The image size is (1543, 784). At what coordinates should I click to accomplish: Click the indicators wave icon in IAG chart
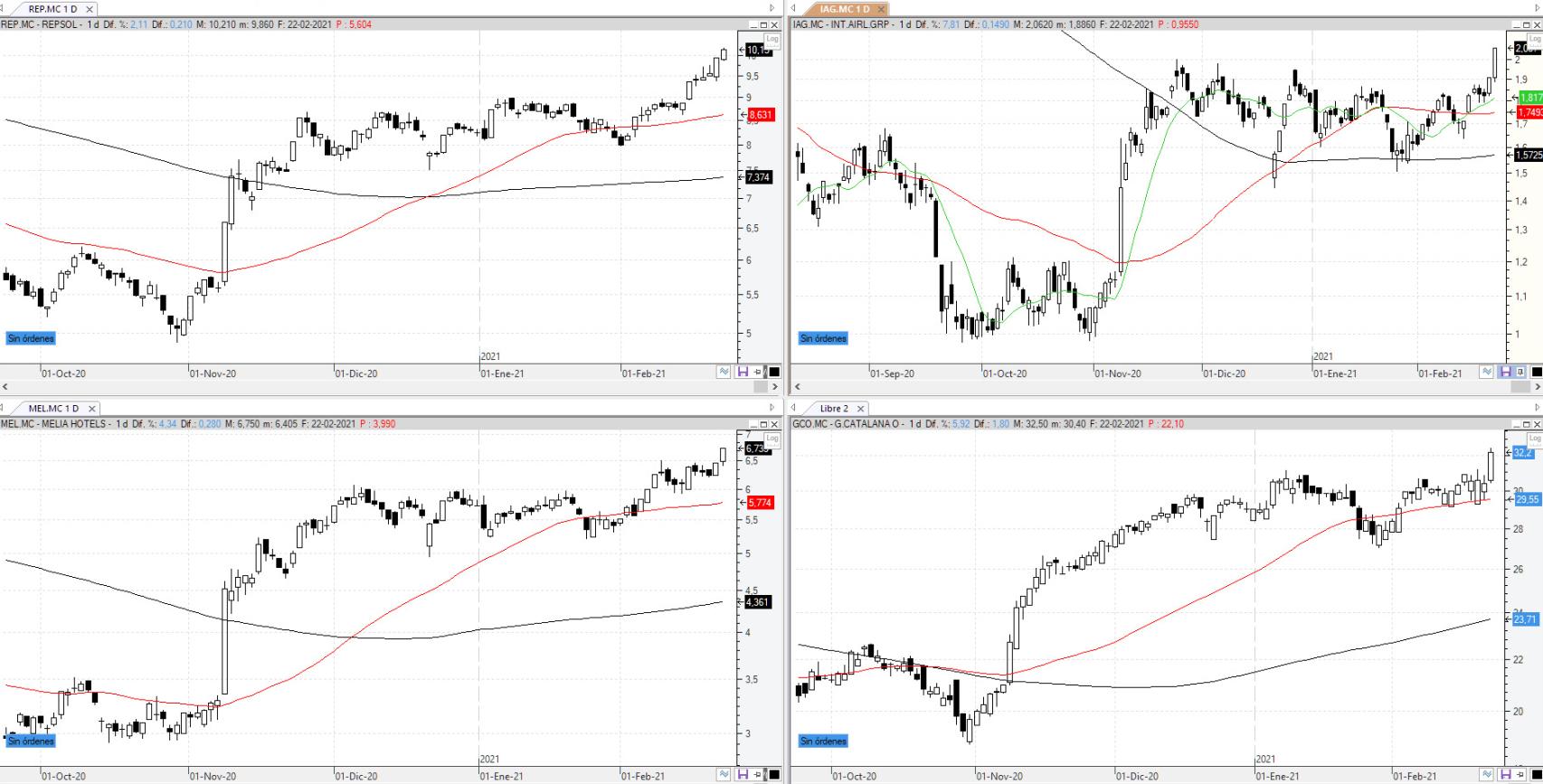click(x=1488, y=372)
